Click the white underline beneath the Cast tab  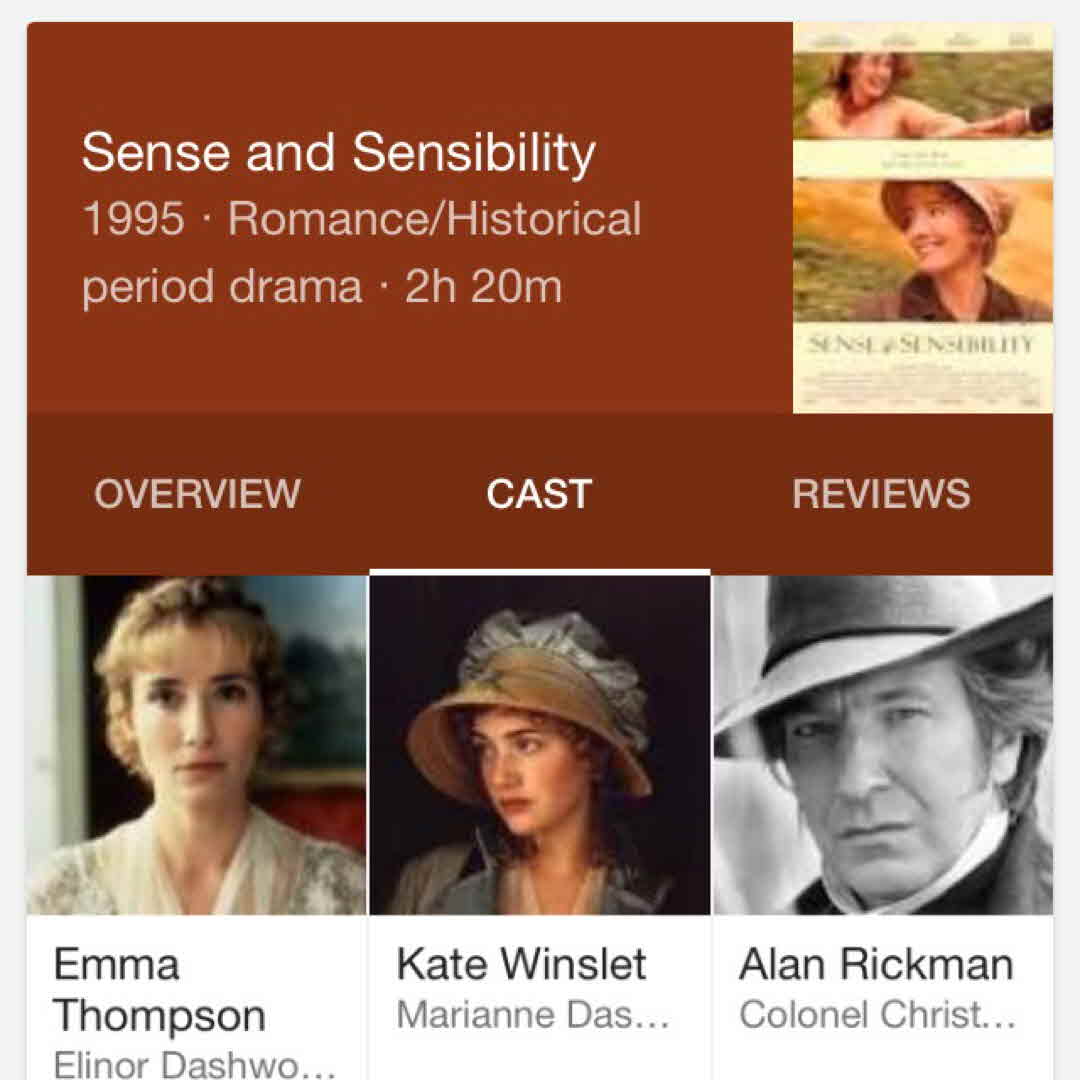[x=539, y=572]
